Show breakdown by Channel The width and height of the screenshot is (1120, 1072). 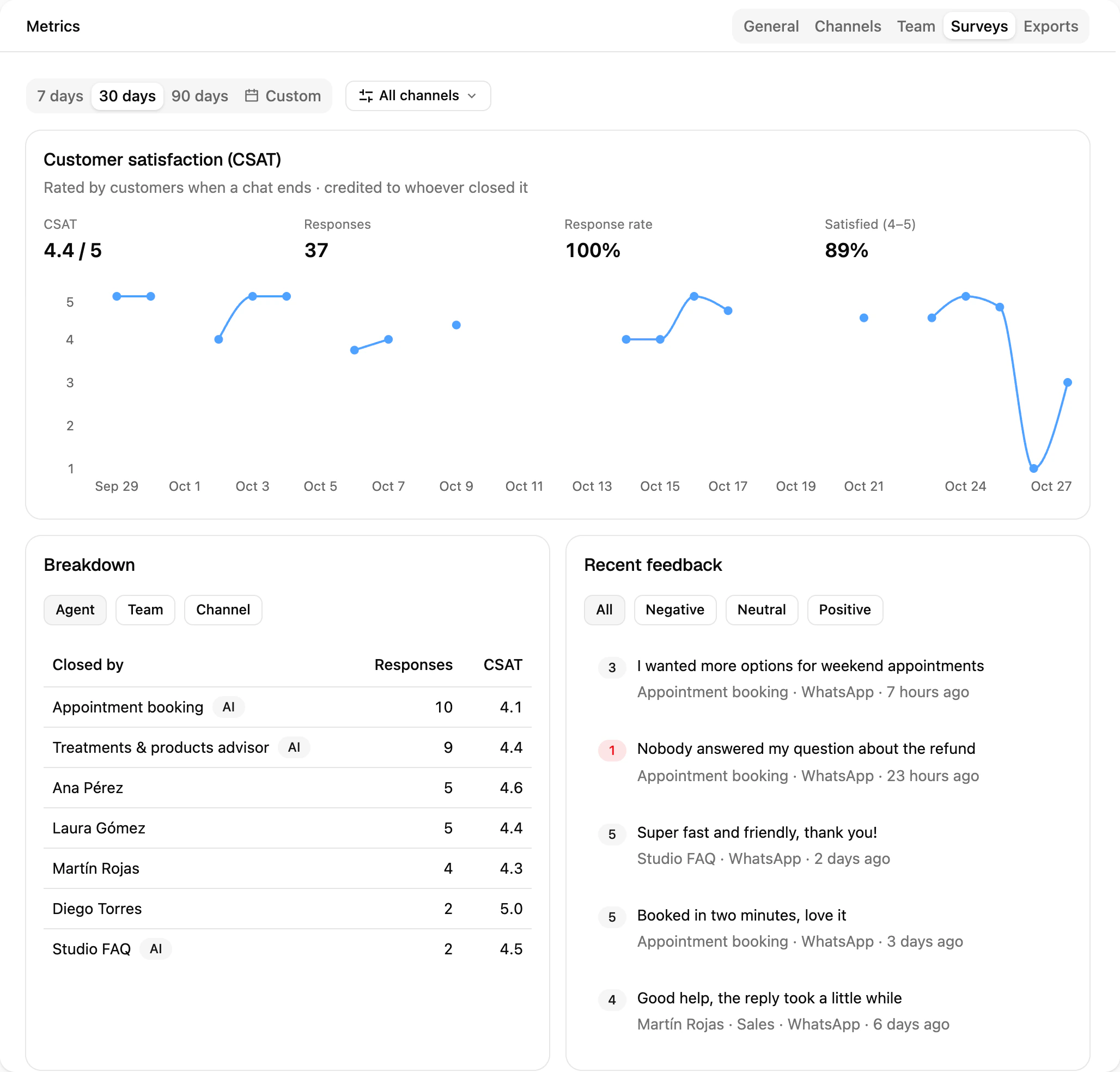tap(223, 610)
